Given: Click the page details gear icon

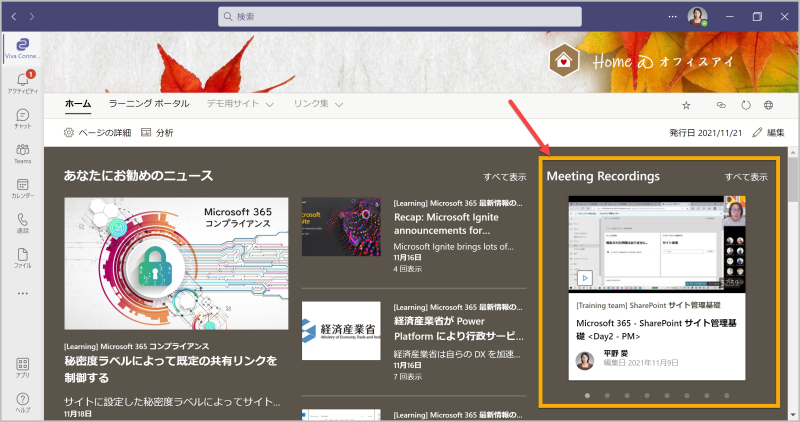Looking at the screenshot, I should [68, 133].
